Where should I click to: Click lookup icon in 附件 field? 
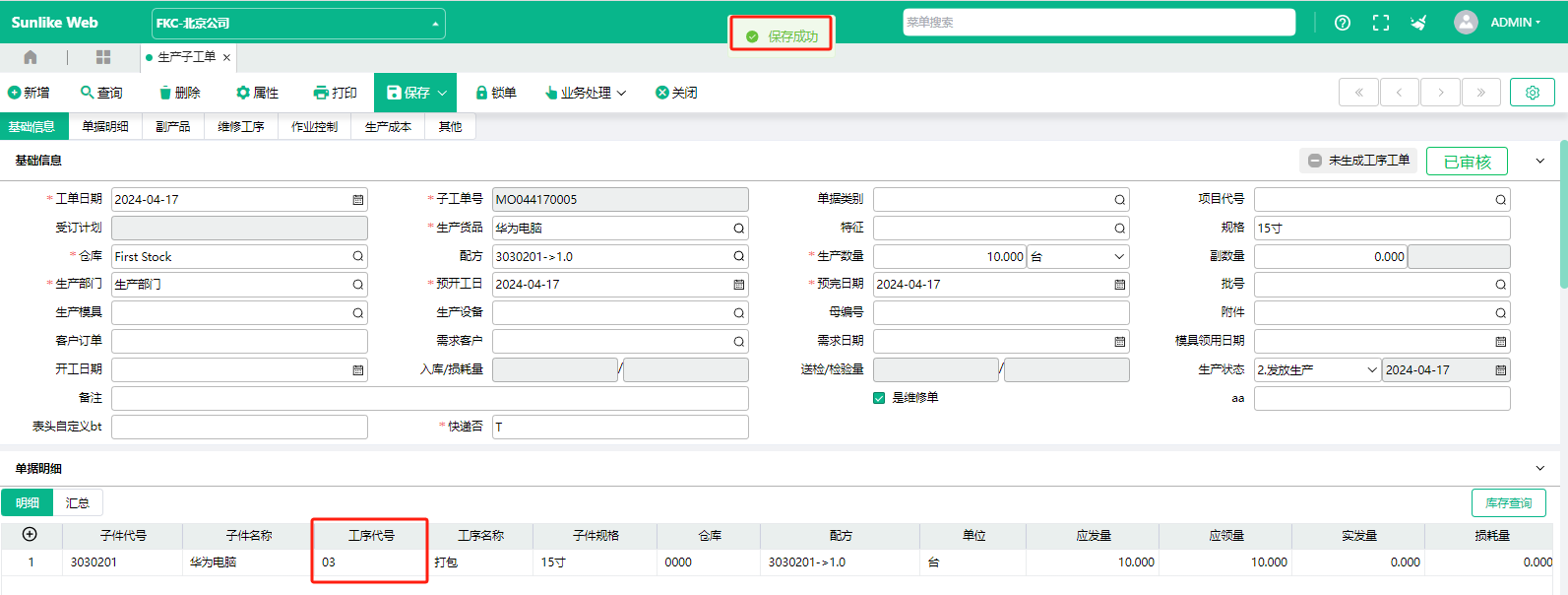tap(1501, 313)
